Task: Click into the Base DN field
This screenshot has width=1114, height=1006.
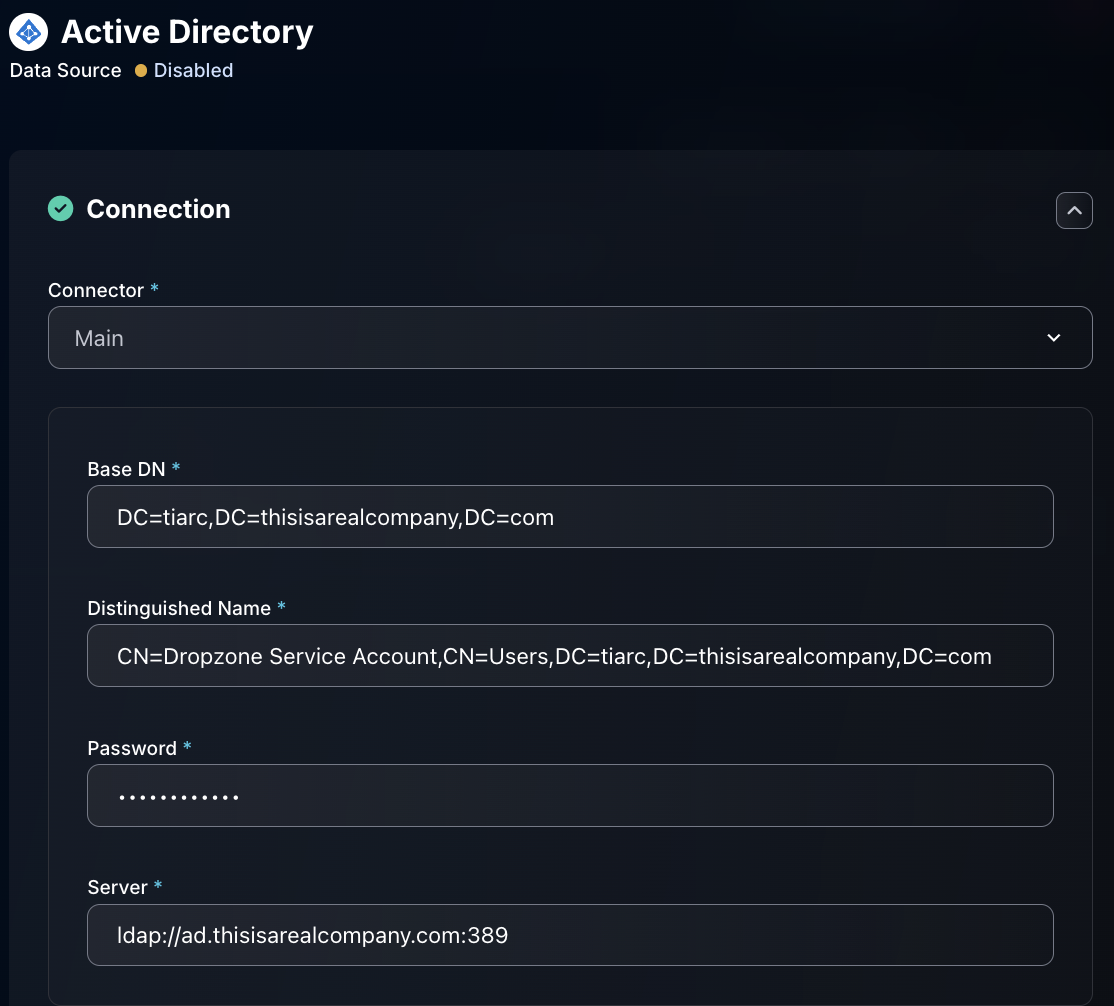Action: pos(569,517)
